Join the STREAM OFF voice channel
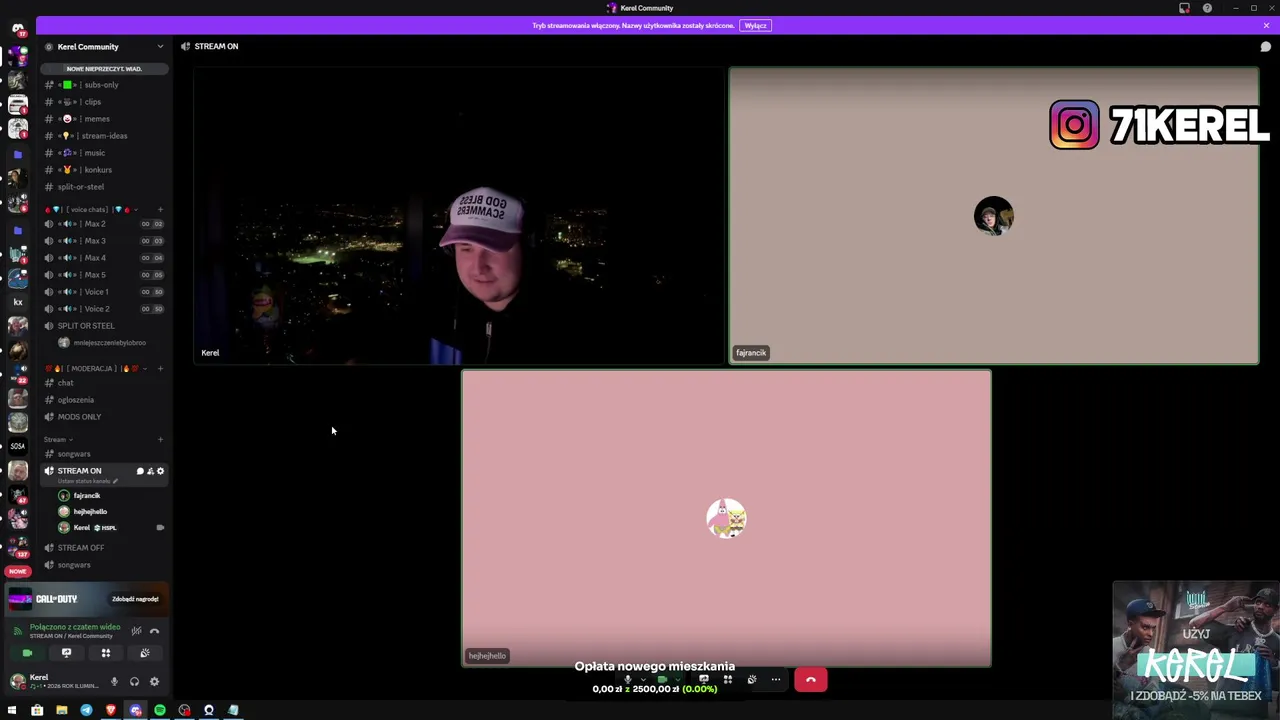 pyautogui.click(x=103, y=548)
